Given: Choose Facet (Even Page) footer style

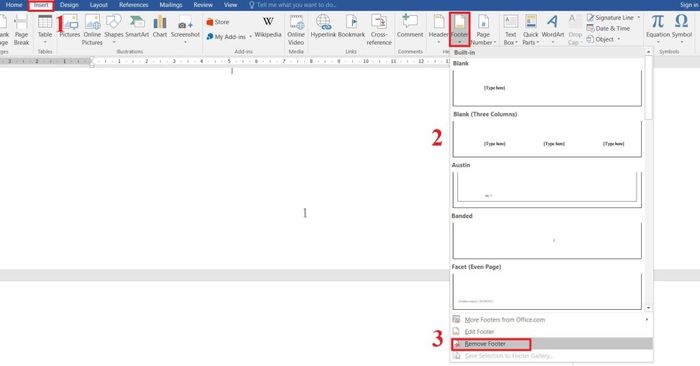Looking at the screenshot, I should pos(547,291).
